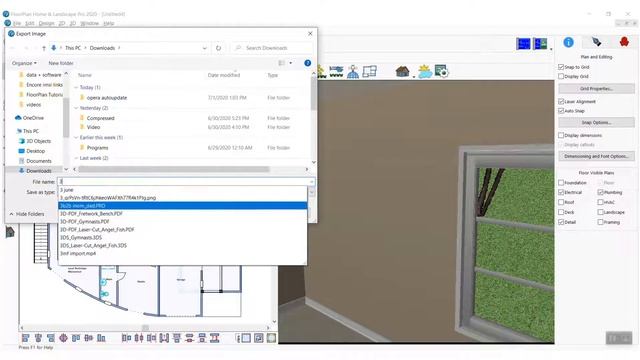Screen dimensions: 640x360
Task: Collapse the Last week group
Action: (76, 158)
